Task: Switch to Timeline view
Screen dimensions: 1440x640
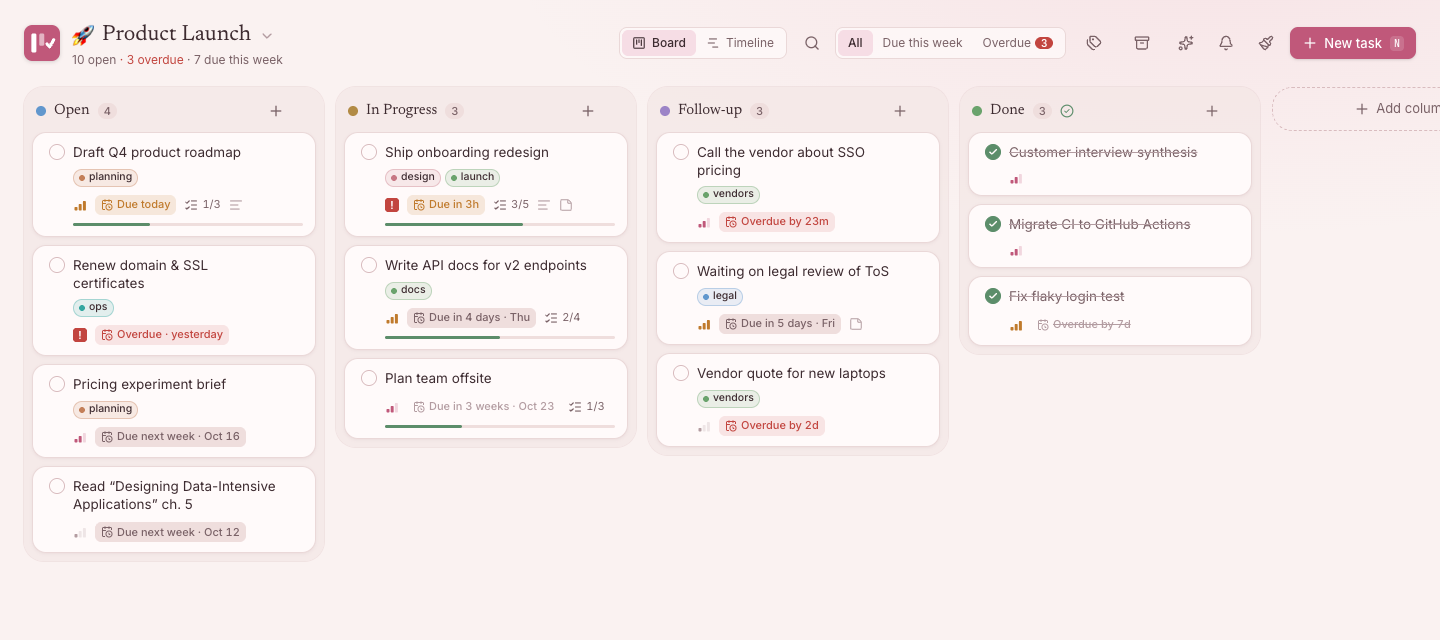Action: (741, 43)
